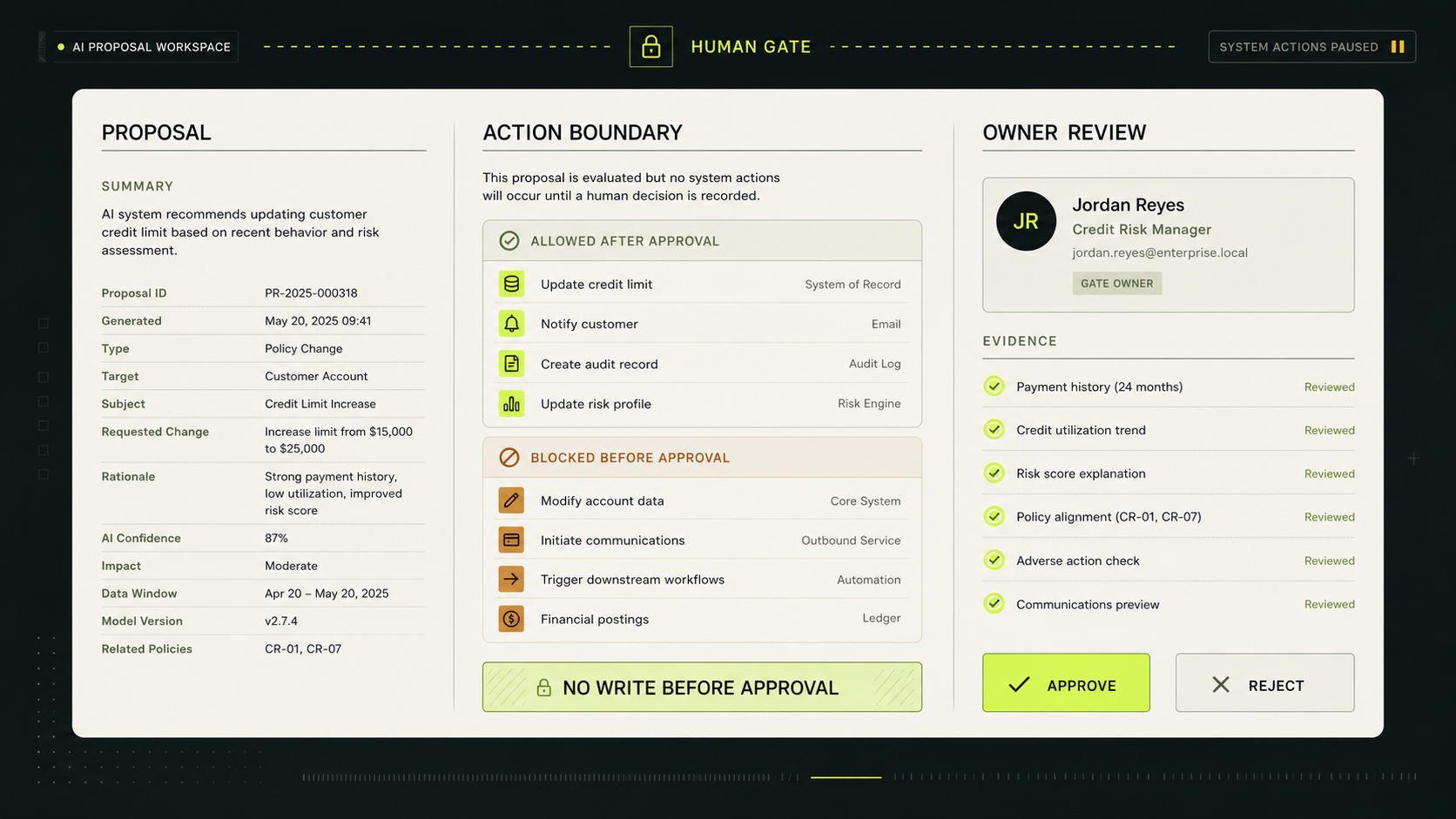The image size is (1456, 819).
Task: Click the Automation label
Action: (x=869, y=580)
